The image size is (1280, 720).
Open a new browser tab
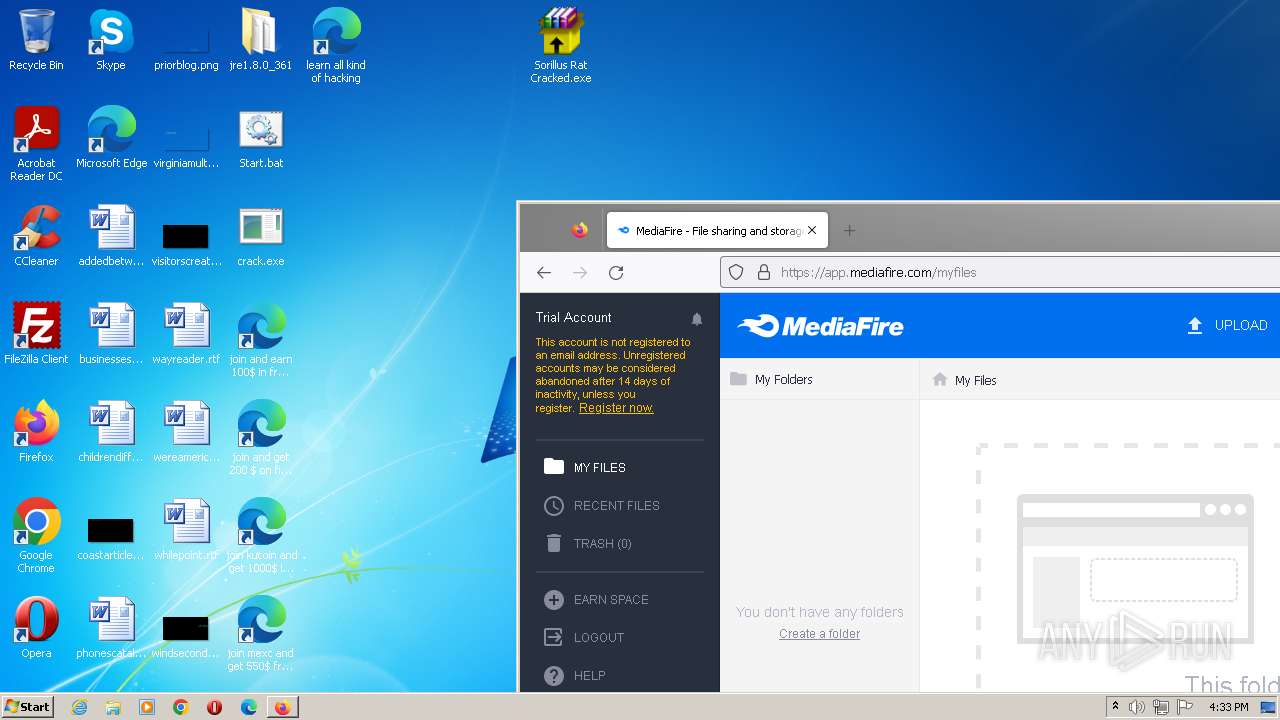[x=849, y=230]
